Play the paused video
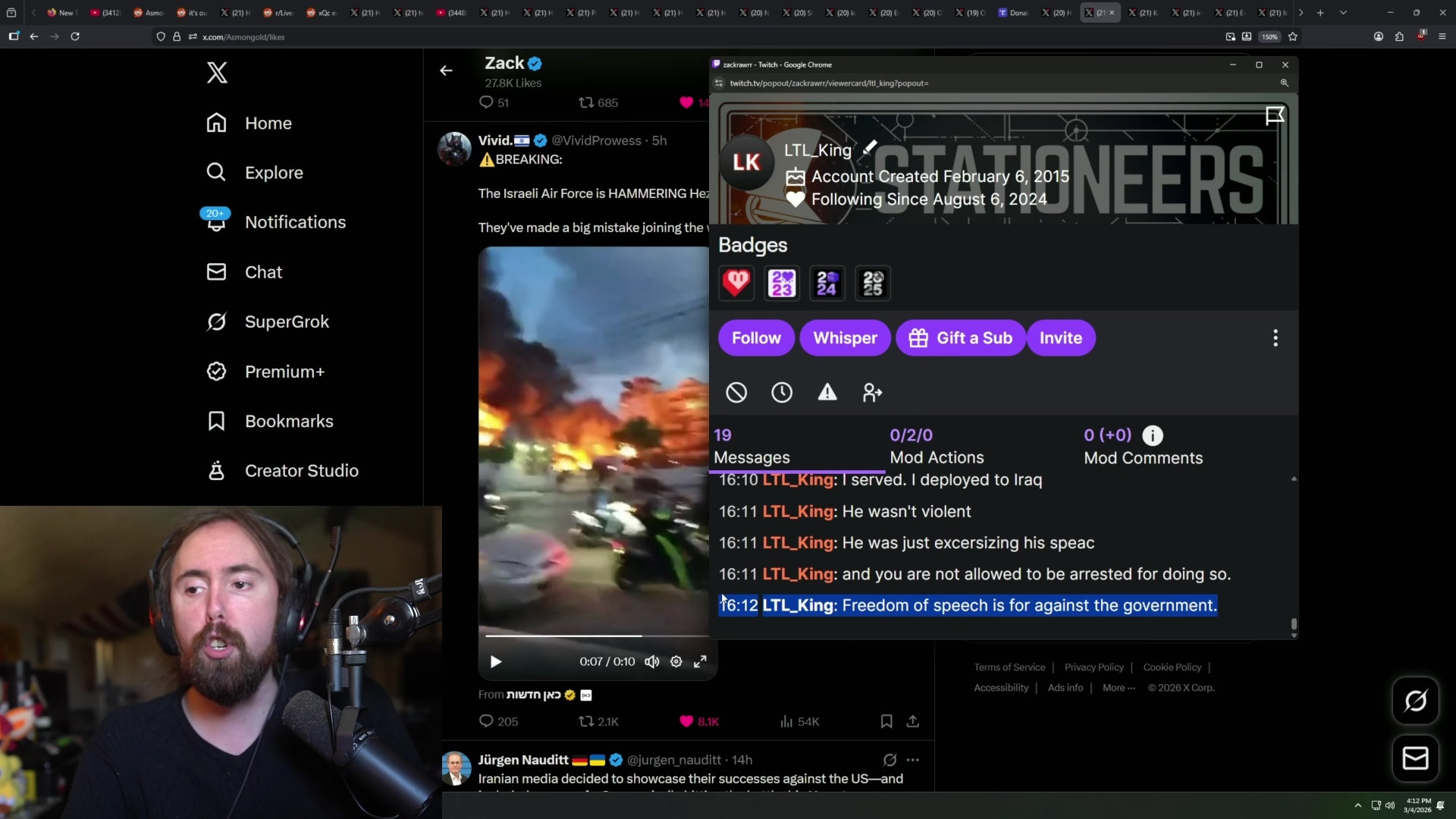This screenshot has height=819, width=1456. point(496,661)
